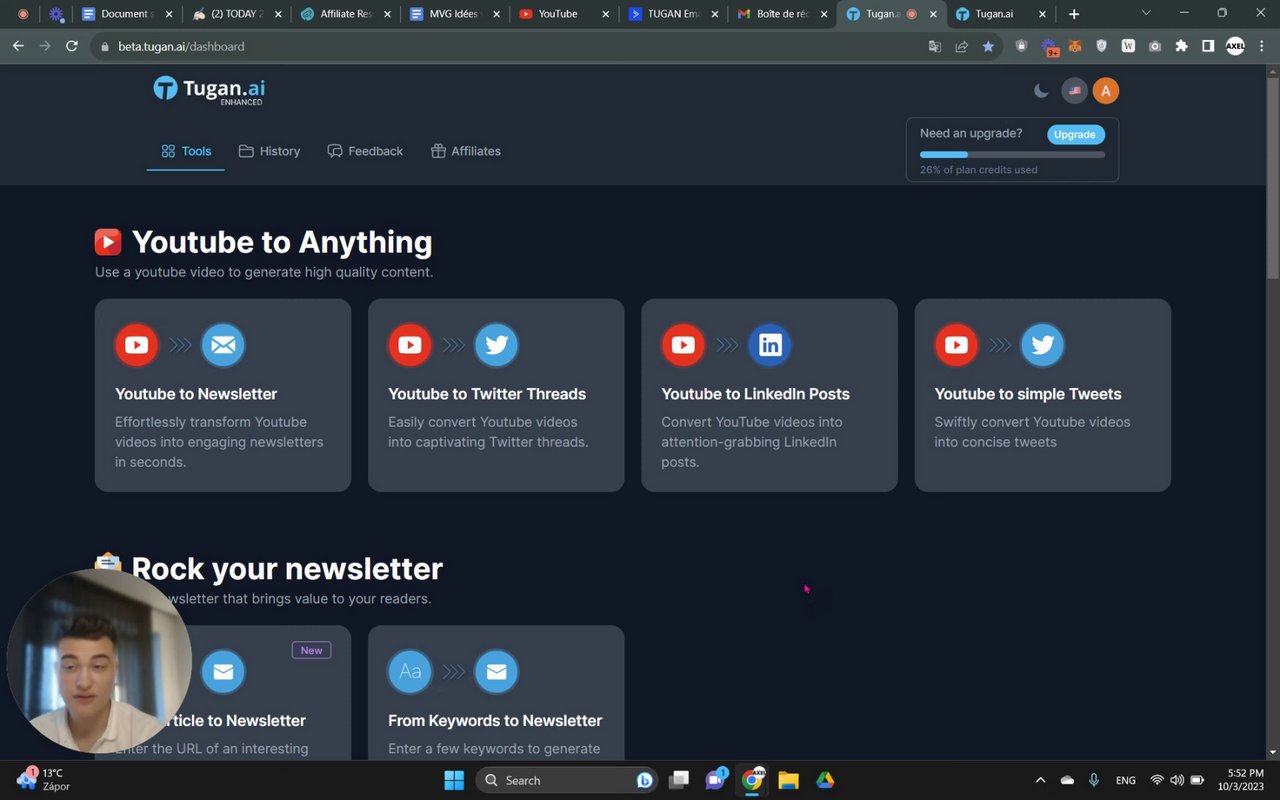Toggle the browser side panel icon
The width and height of the screenshot is (1280, 800).
coord(1208,46)
